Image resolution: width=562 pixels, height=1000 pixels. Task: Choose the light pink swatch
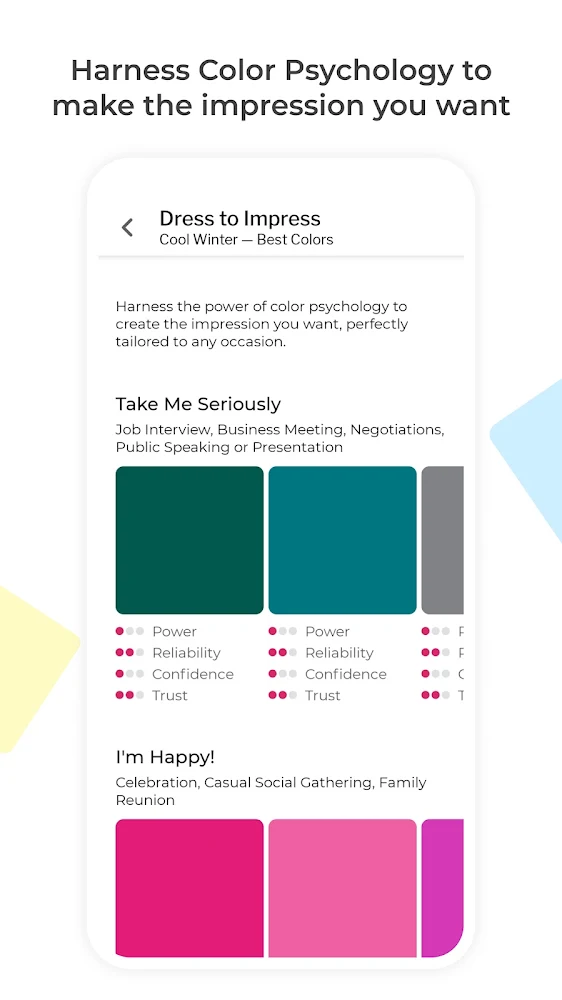[x=343, y=888]
